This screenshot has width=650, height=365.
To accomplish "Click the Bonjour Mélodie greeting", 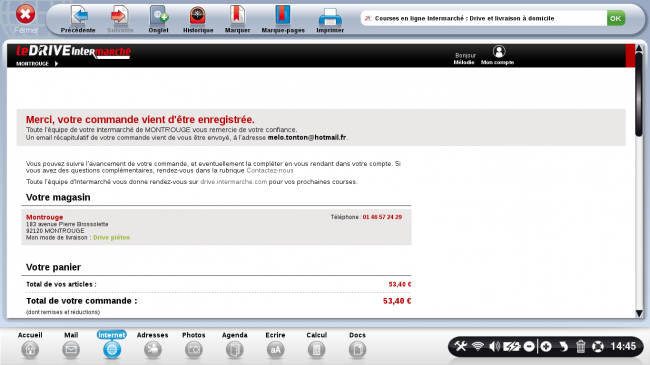I will (x=464, y=58).
